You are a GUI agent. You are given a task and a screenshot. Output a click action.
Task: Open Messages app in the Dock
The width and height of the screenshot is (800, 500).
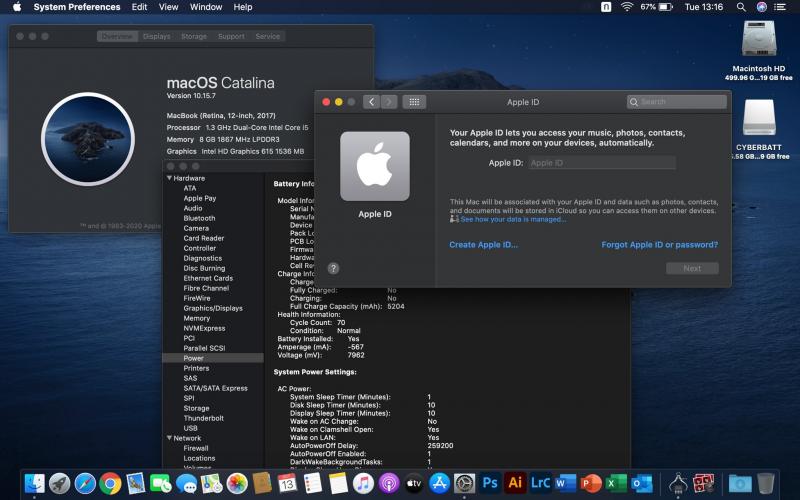tap(186, 483)
